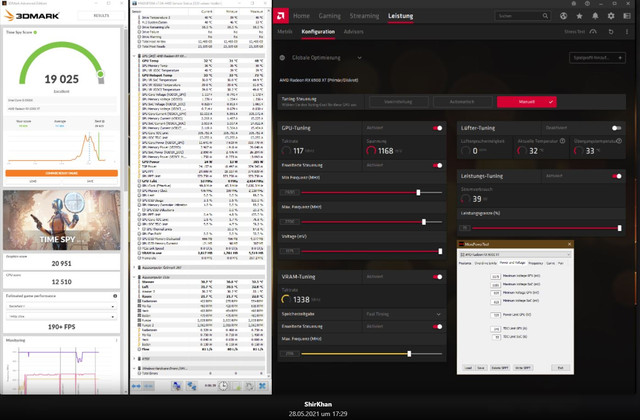Select the Voreinstellung tuning button
Image resolution: width=640 pixels, height=420 pixels.
(x=398, y=102)
